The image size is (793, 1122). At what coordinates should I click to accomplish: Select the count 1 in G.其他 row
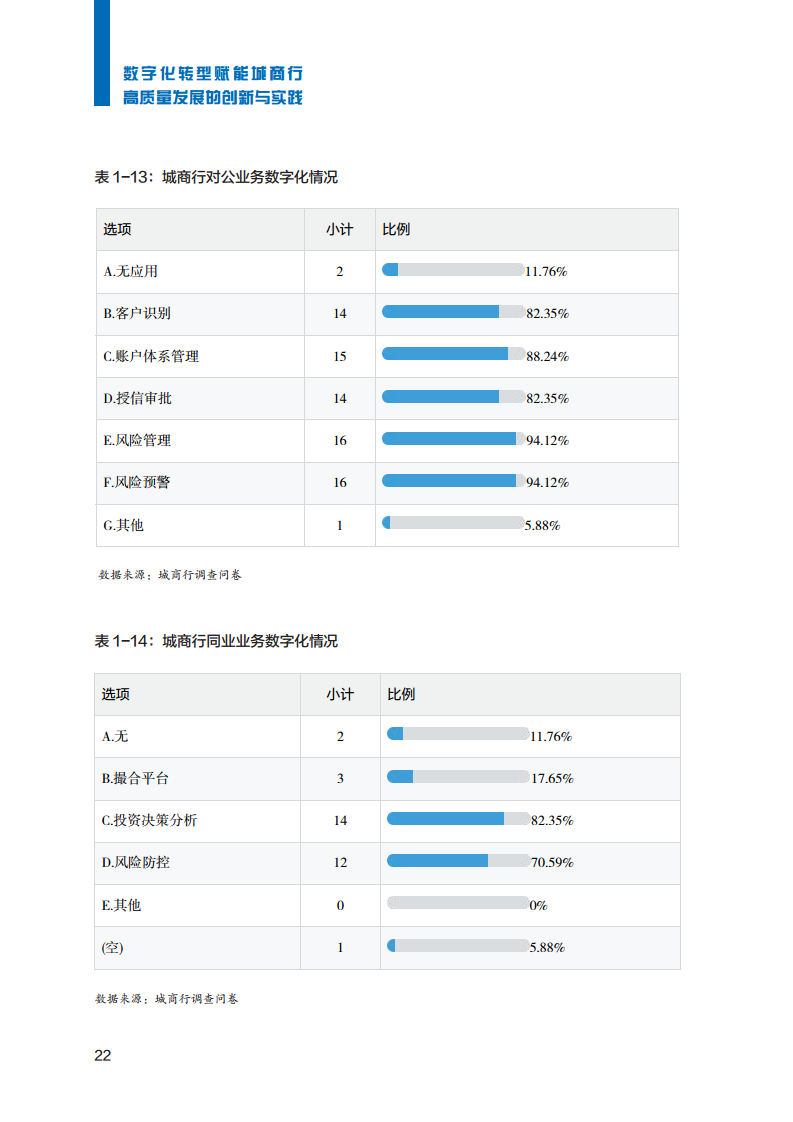(340, 525)
